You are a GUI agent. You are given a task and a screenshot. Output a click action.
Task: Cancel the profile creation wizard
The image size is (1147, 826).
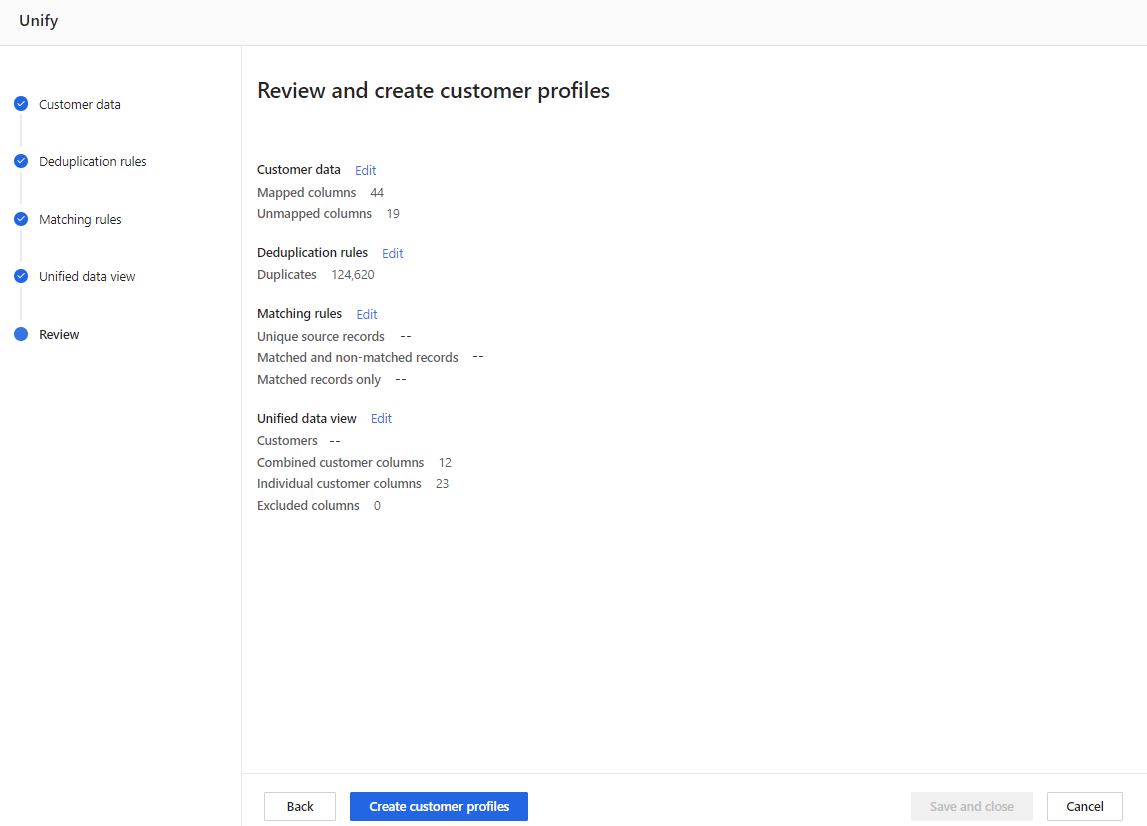(1084, 806)
